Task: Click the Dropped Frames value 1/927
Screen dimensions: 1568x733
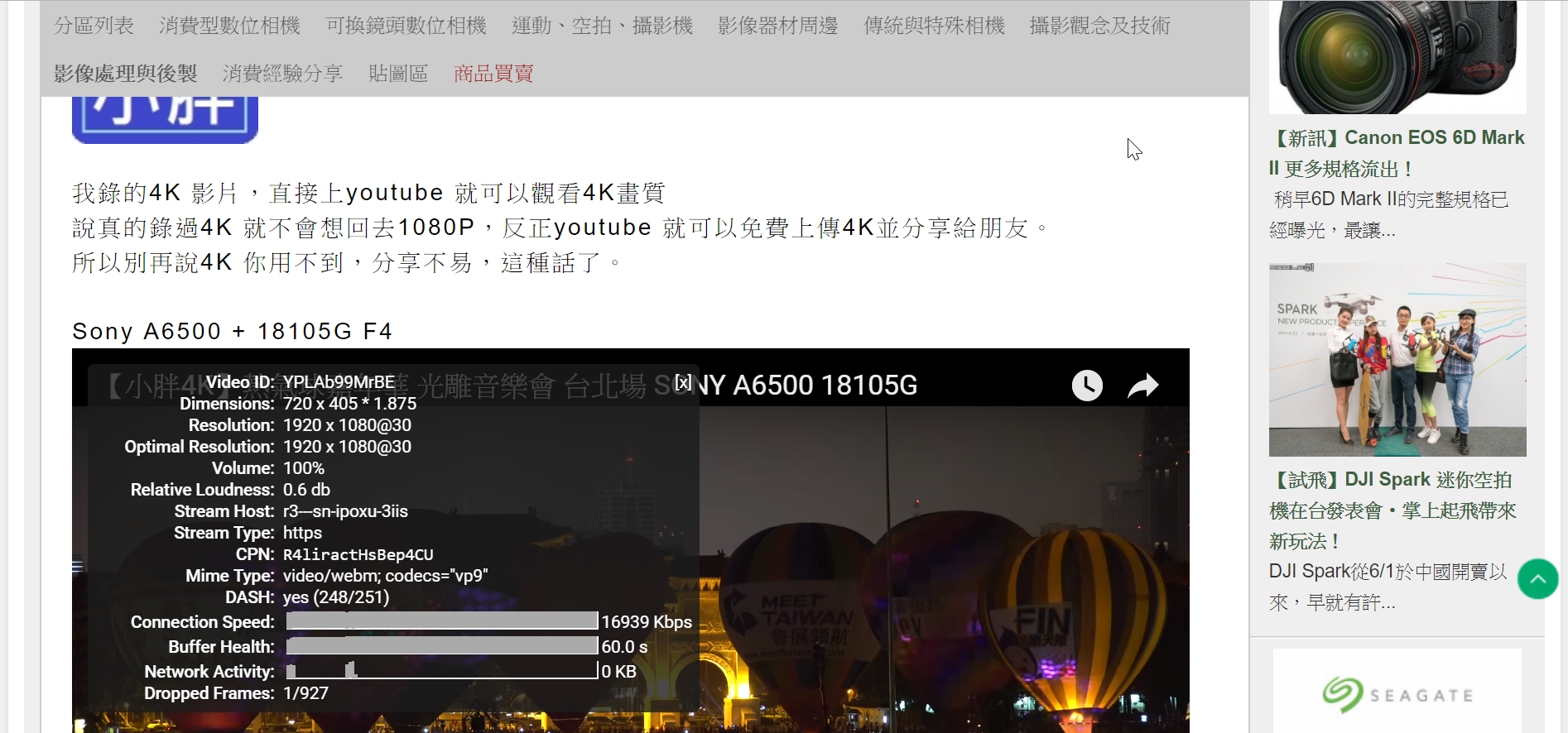Action: click(x=305, y=693)
